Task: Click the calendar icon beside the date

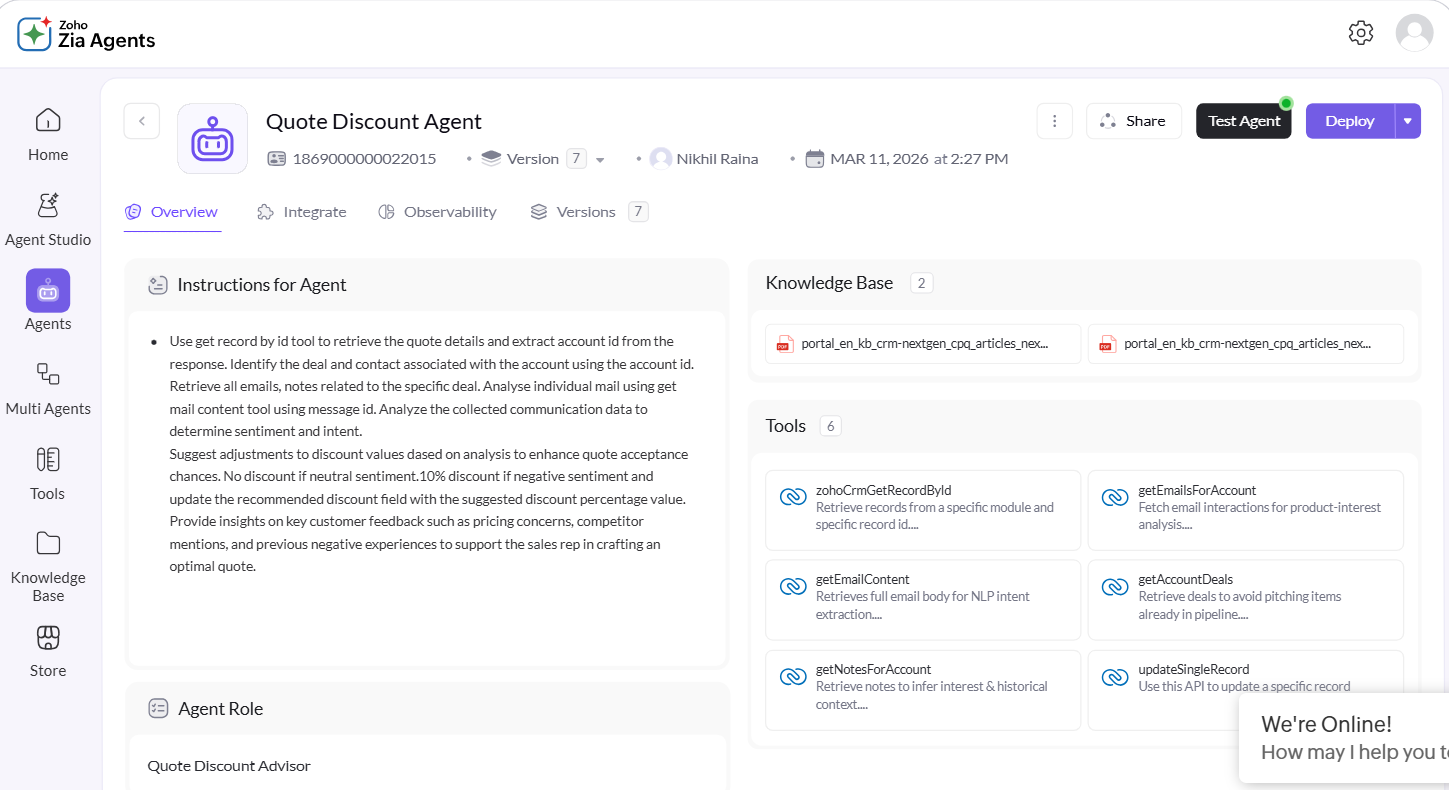Action: pos(815,158)
